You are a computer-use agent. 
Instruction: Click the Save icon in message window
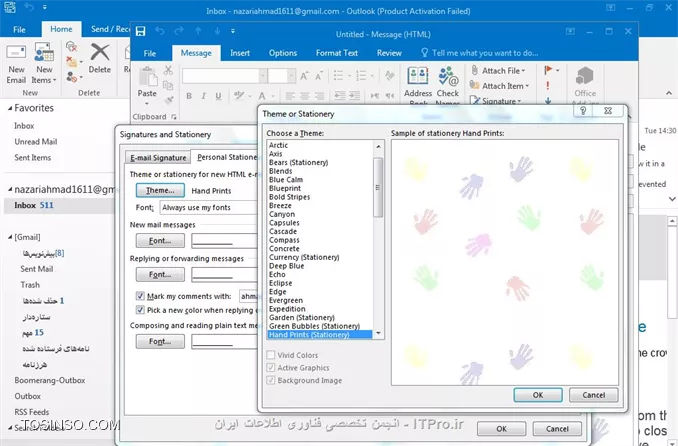[x=141, y=31]
